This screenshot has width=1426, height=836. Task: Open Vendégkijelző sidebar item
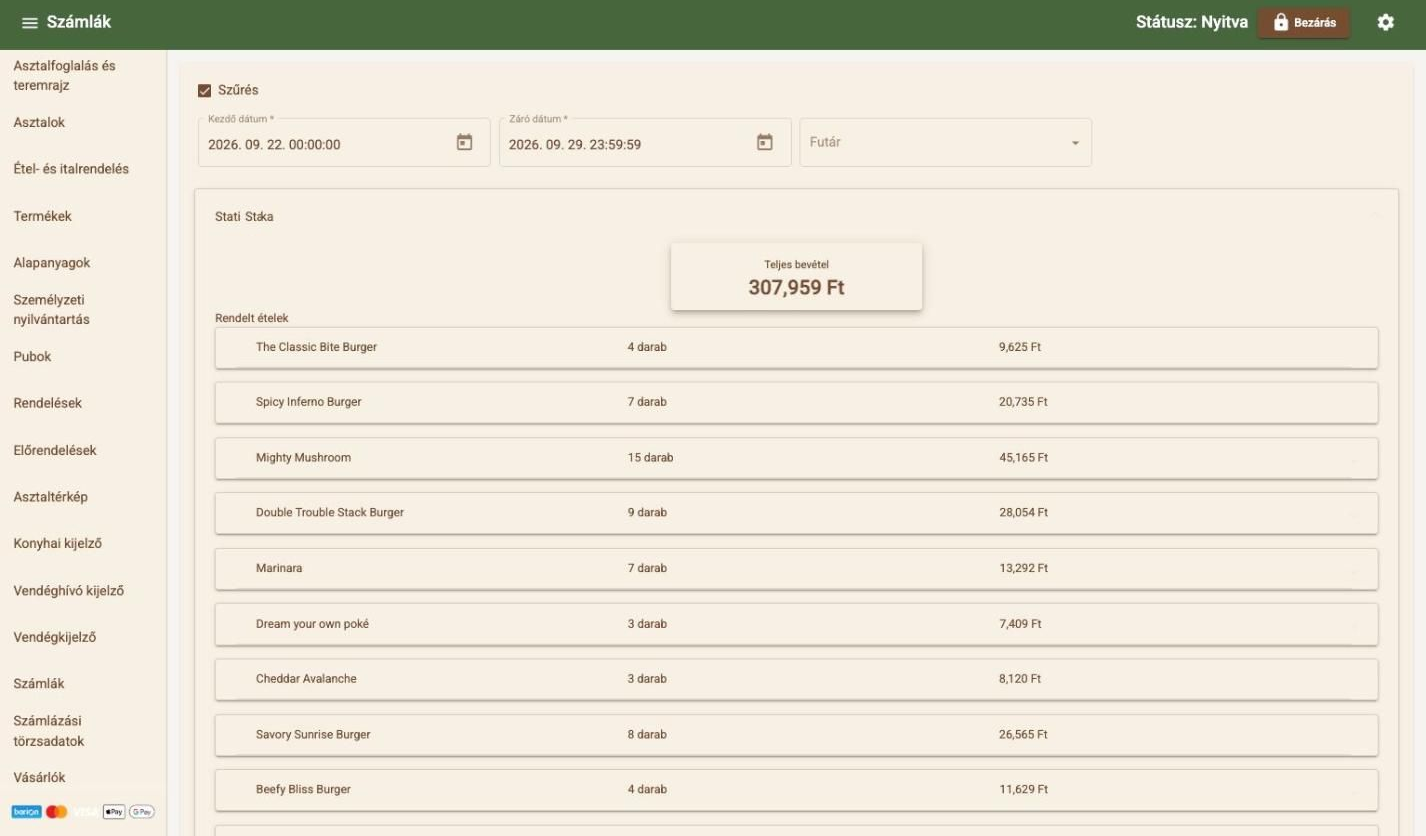(x=54, y=637)
